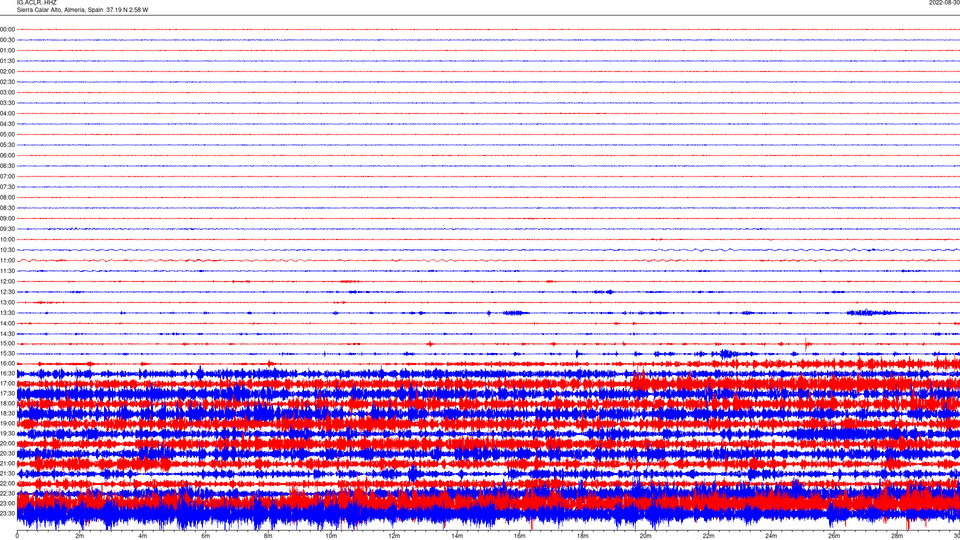Select the 09:30 time label

[x=7, y=229]
